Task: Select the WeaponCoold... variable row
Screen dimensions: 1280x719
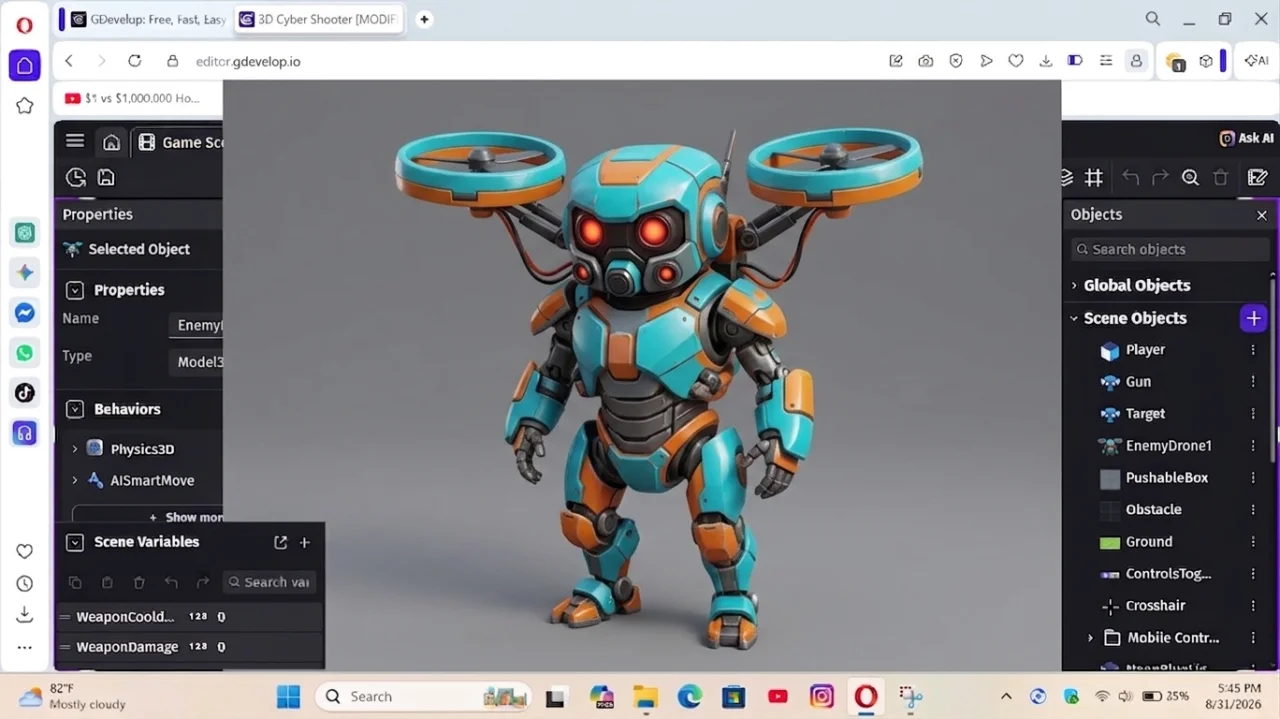Action: point(190,617)
